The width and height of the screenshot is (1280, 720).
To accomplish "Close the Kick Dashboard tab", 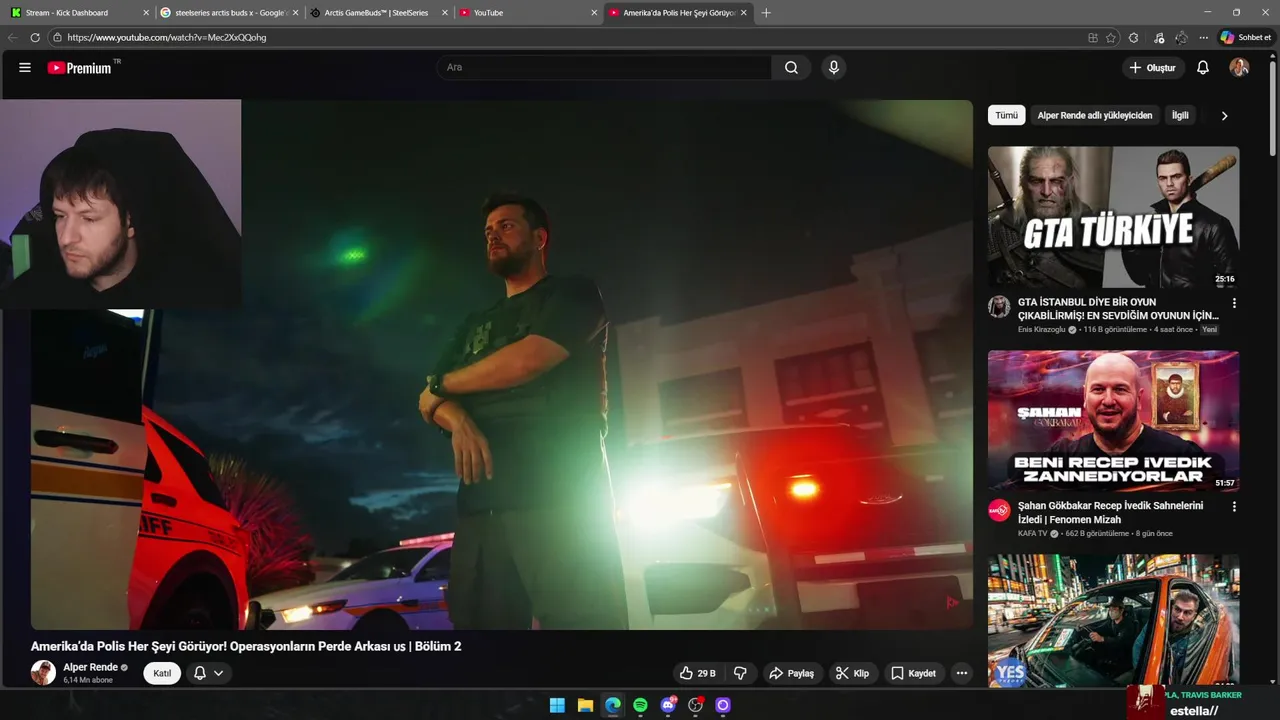I will pyautogui.click(x=146, y=13).
